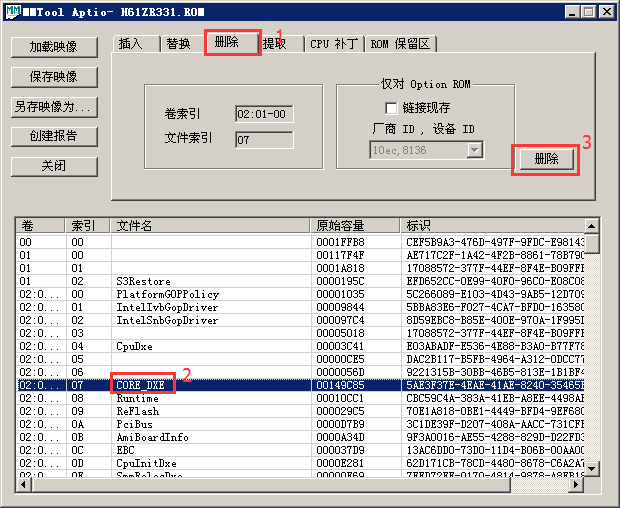
Task: Load image with 加載映像 button
Action: coord(54,47)
